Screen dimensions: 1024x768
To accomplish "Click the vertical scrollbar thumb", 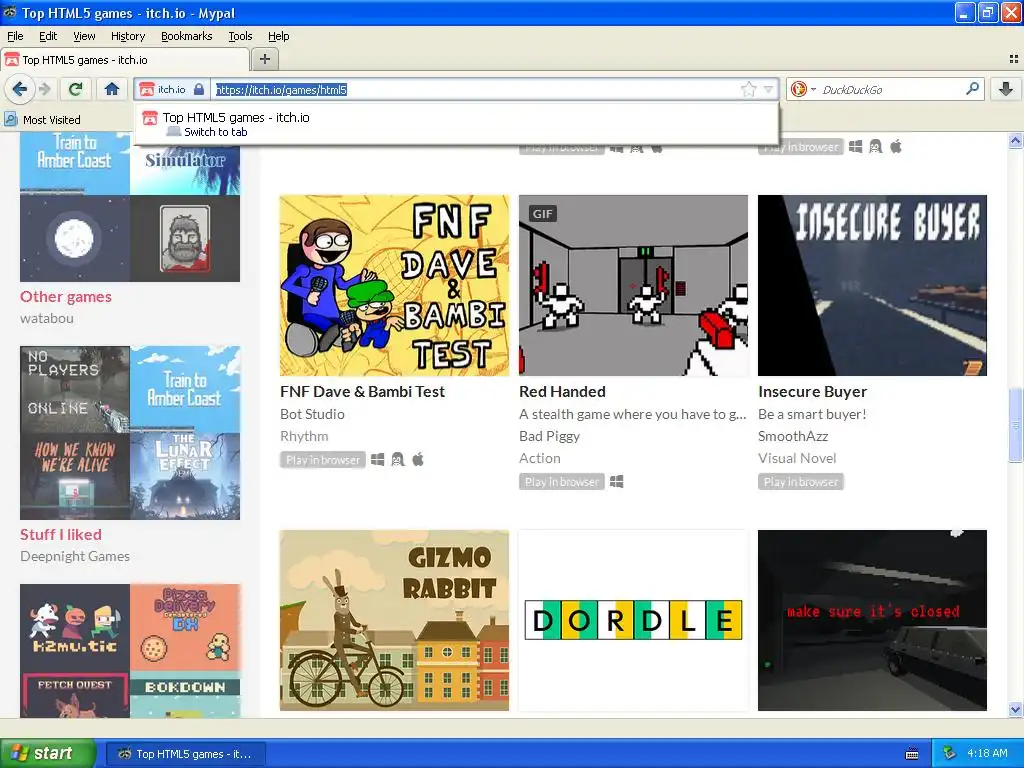I will [1015, 424].
